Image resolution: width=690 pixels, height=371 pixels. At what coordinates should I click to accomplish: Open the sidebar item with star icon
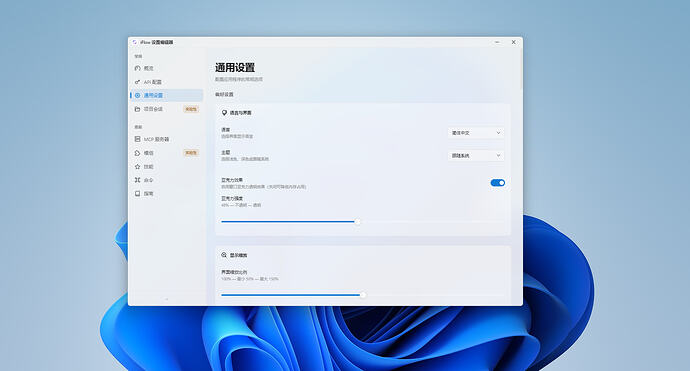167,166
